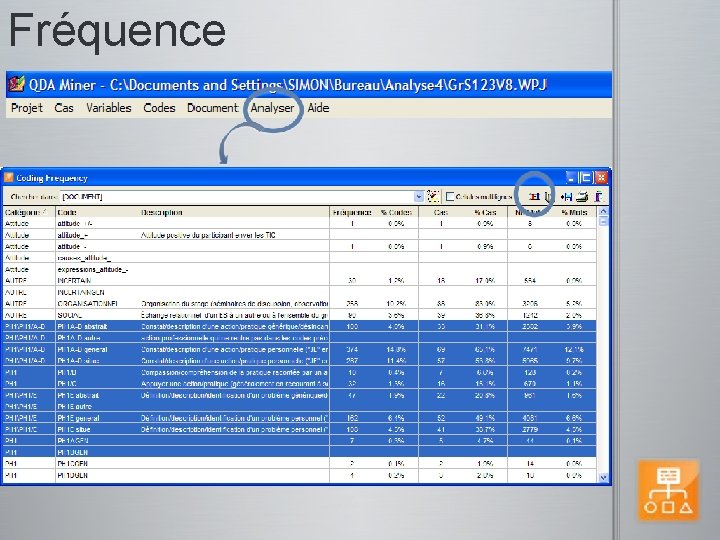This screenshot has height=540, width=720.
Task: Open the Projet menu
Action: click(x=27, y=108)
